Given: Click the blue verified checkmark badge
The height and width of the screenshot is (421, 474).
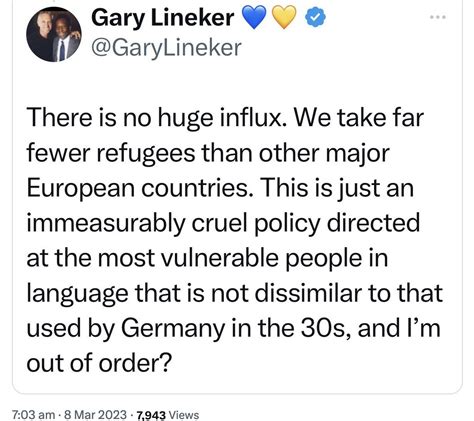Looking at the screenshot, I should pyautogui.click(x=315, y=18).
